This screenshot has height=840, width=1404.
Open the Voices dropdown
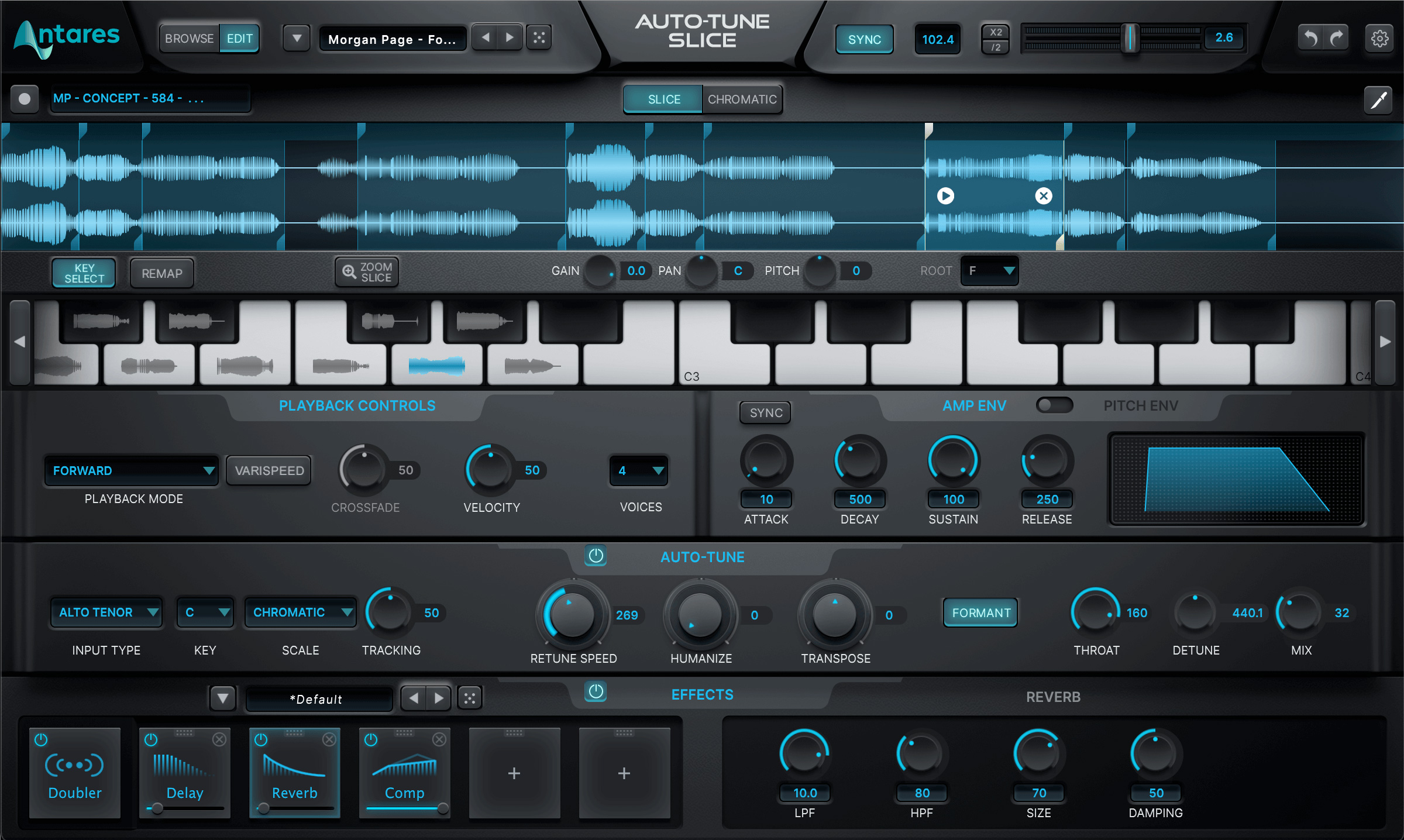coord(639,470)
